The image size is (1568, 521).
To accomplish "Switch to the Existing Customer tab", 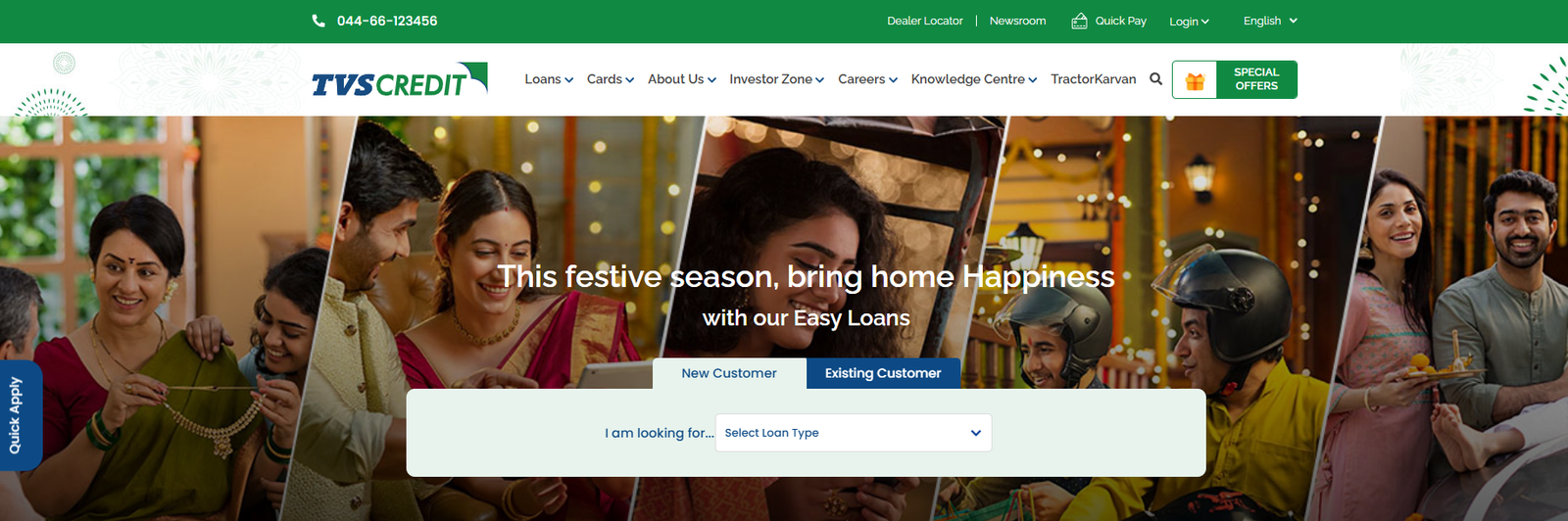I will [883, 373].
